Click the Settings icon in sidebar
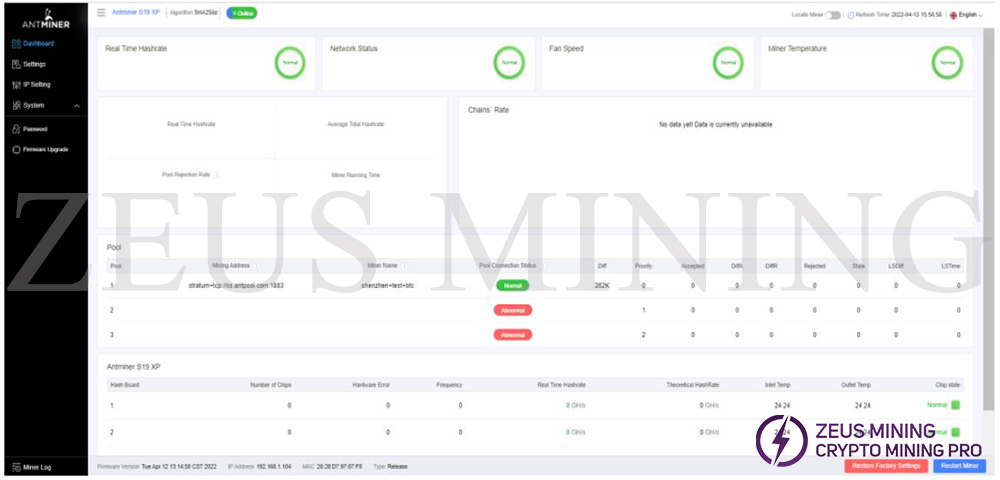This screenshot has width=1000, height=480. pyautogui.click(x=16, y=64)
